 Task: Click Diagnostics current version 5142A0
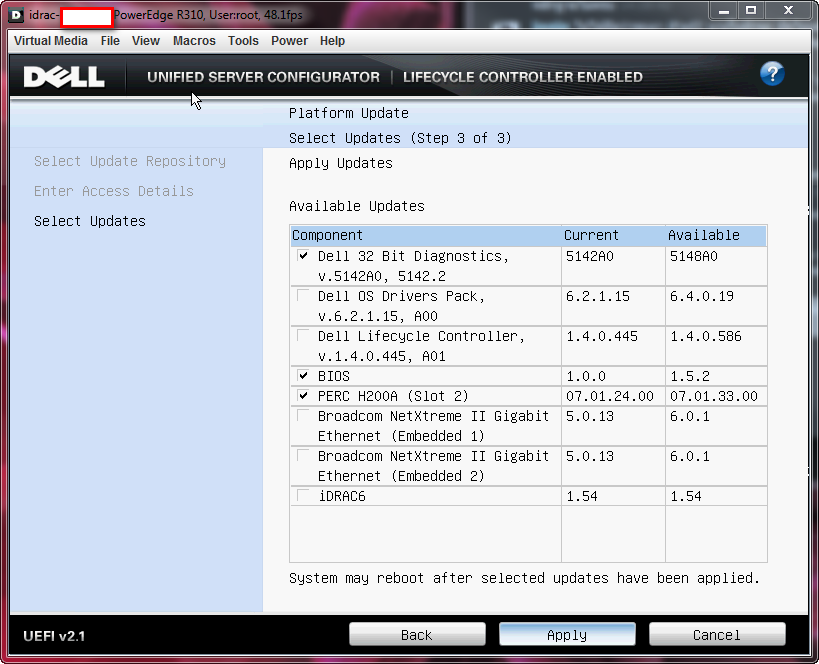click(590, 256)
